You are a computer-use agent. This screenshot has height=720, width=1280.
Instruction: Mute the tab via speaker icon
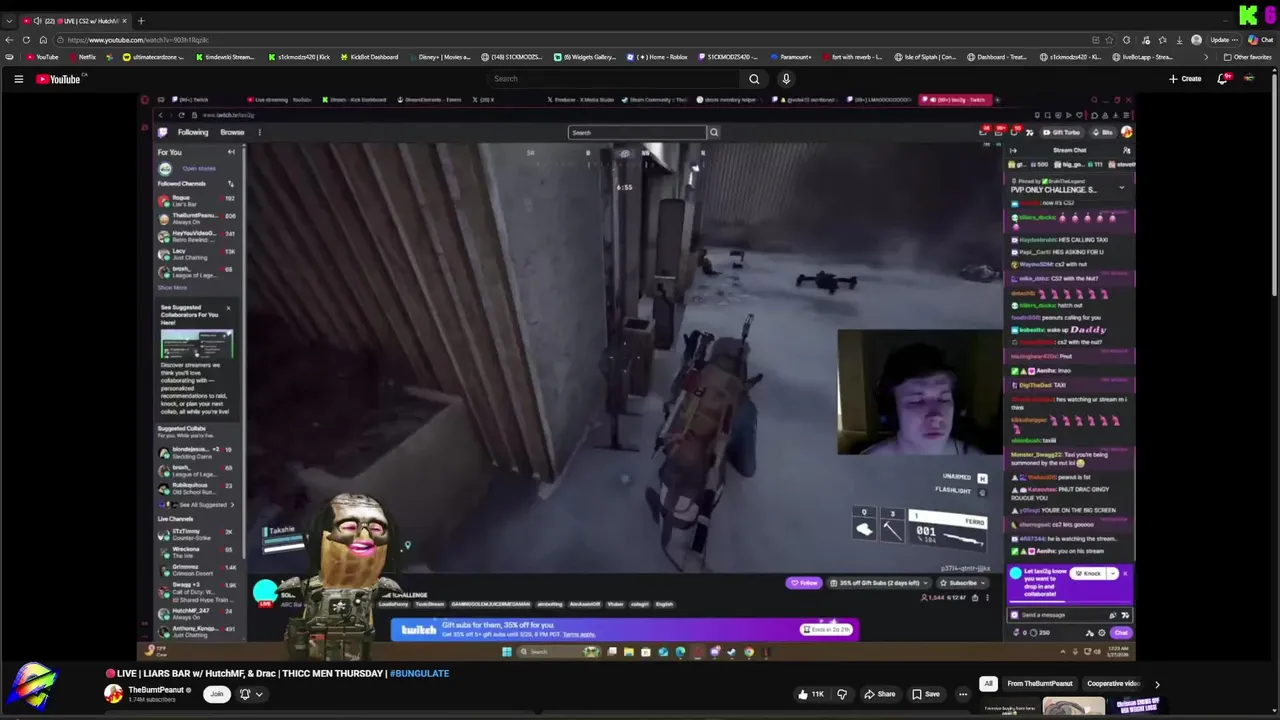tap(37, 21)
